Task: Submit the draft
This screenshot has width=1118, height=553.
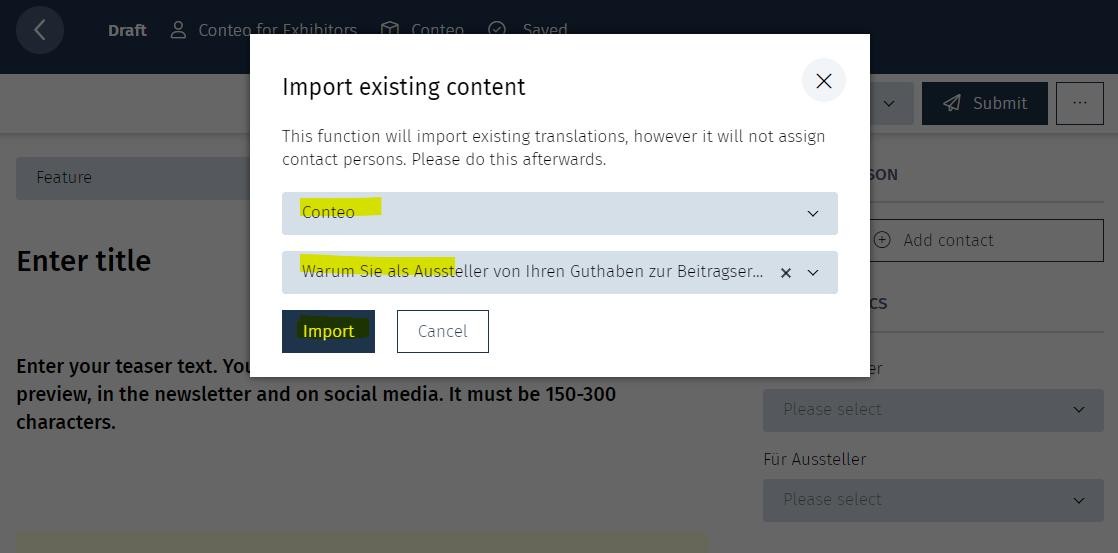Action: pos(985,103)
